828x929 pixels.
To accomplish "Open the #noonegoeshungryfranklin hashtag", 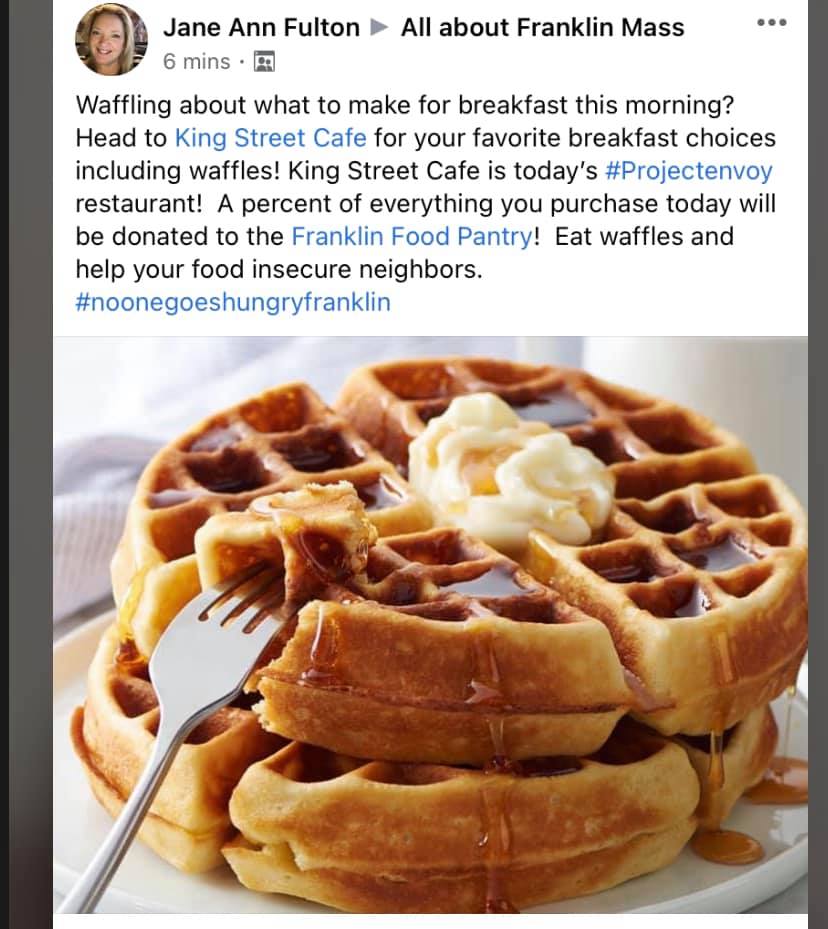I will (232, 303).
